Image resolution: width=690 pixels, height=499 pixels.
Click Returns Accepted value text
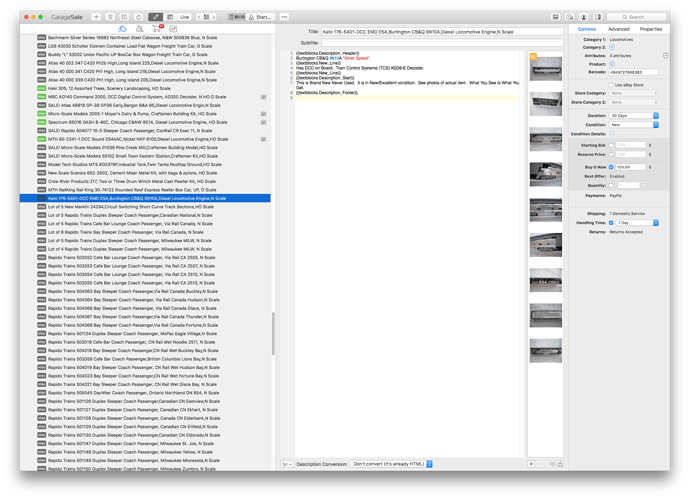tap(626, 232)
